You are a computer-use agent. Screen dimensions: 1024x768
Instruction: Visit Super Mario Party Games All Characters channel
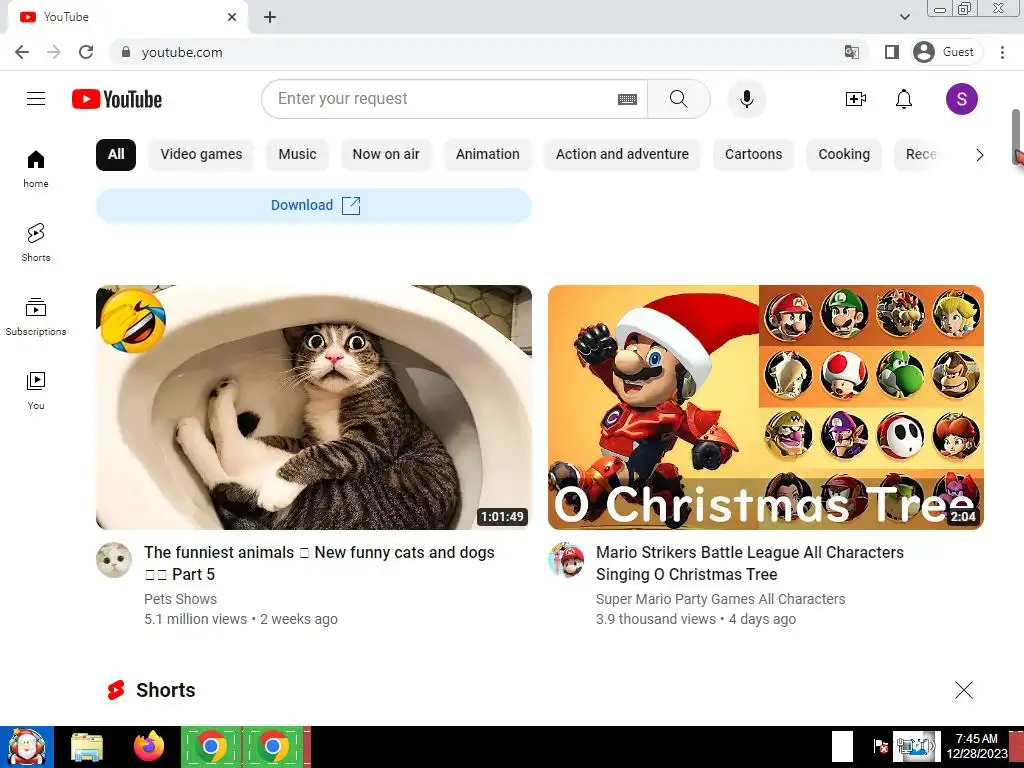click(x=720, y=599)
